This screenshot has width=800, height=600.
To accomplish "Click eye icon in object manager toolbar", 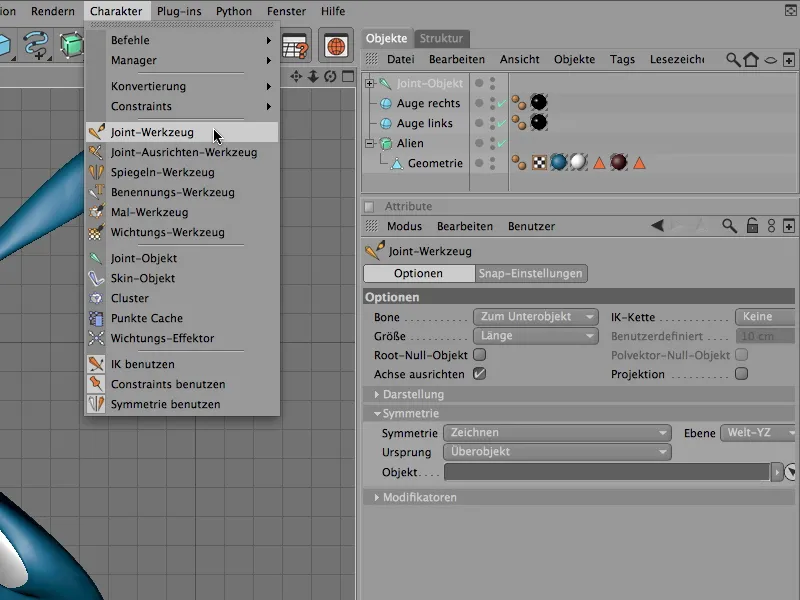I will pyautogui.click(x=770, y=60).
